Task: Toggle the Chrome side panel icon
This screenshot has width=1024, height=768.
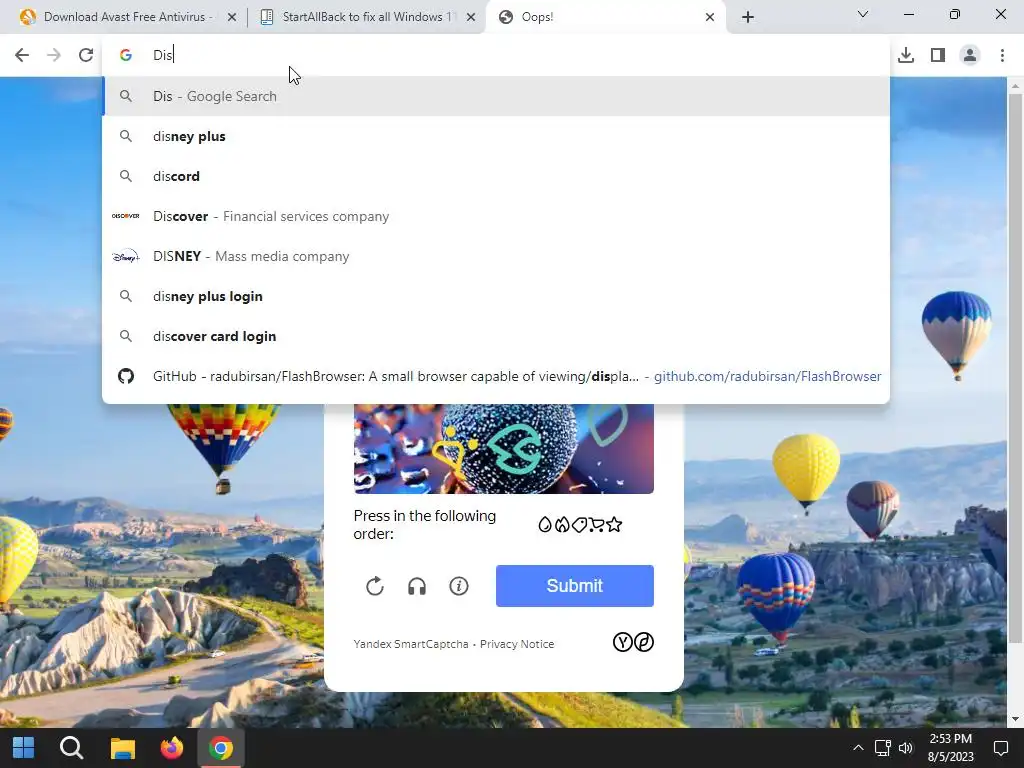Action: click(x=938, y=55)
